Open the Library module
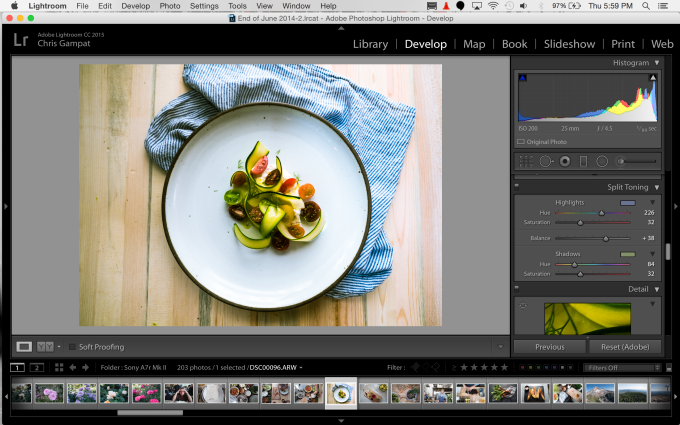This screenshot has width=680, height=425. (x=370, y=44)
